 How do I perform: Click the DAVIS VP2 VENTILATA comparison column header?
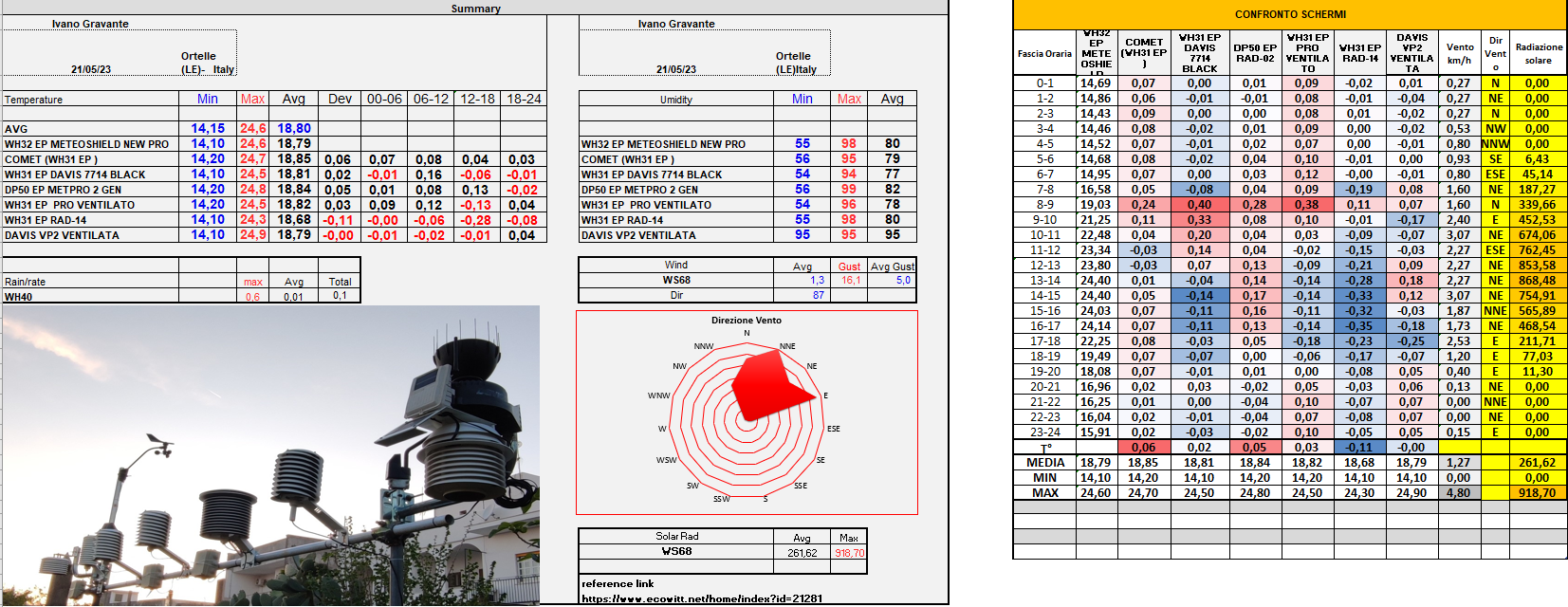click(1411, 54)
